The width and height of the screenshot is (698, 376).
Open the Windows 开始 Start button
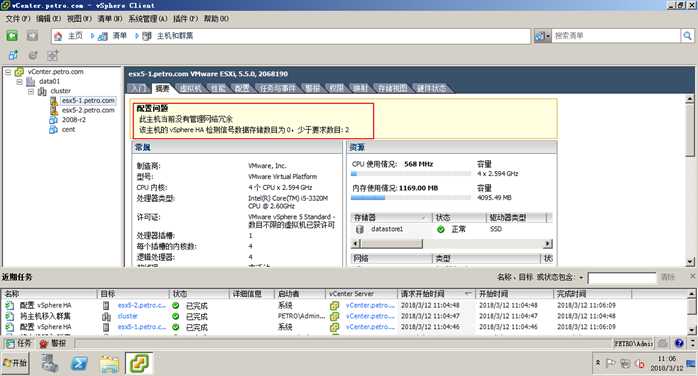pyautogui.click(x=15, y=363)
